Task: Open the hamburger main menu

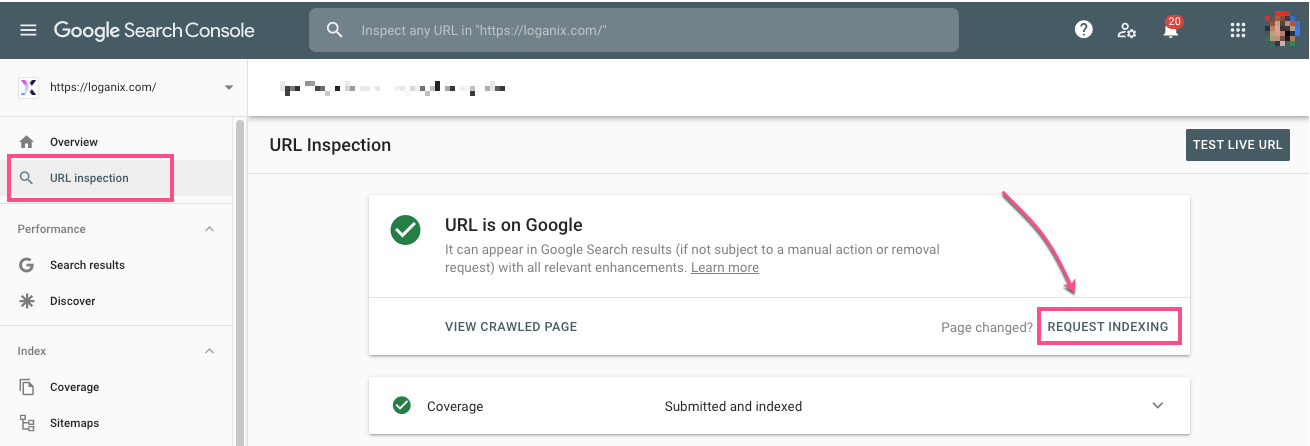Action: tap(28, 30)
